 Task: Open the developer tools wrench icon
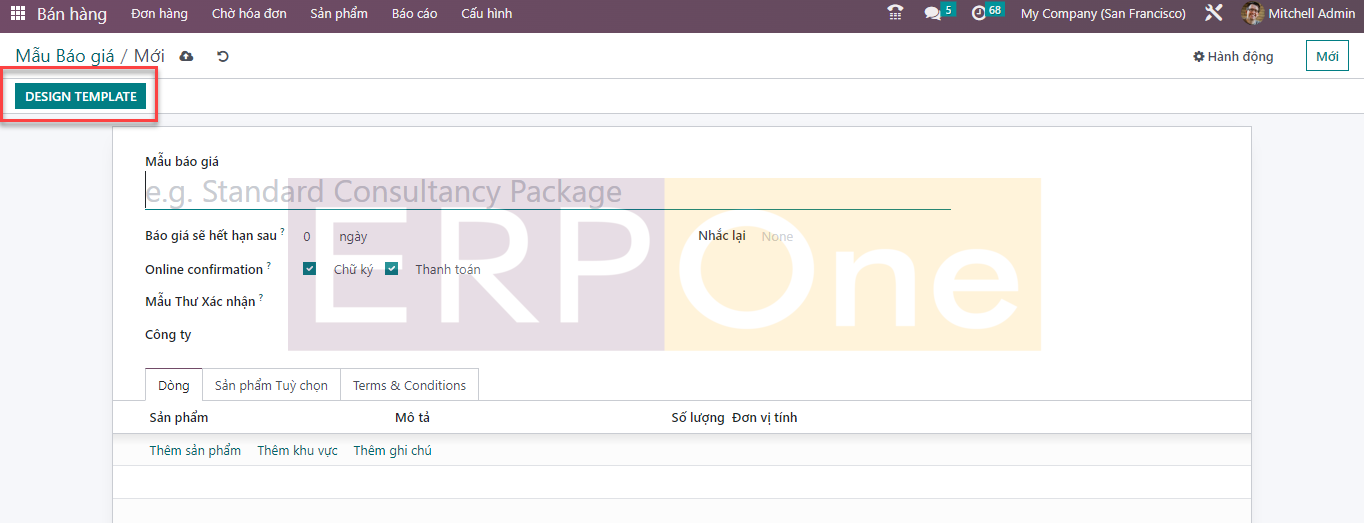1214,14
